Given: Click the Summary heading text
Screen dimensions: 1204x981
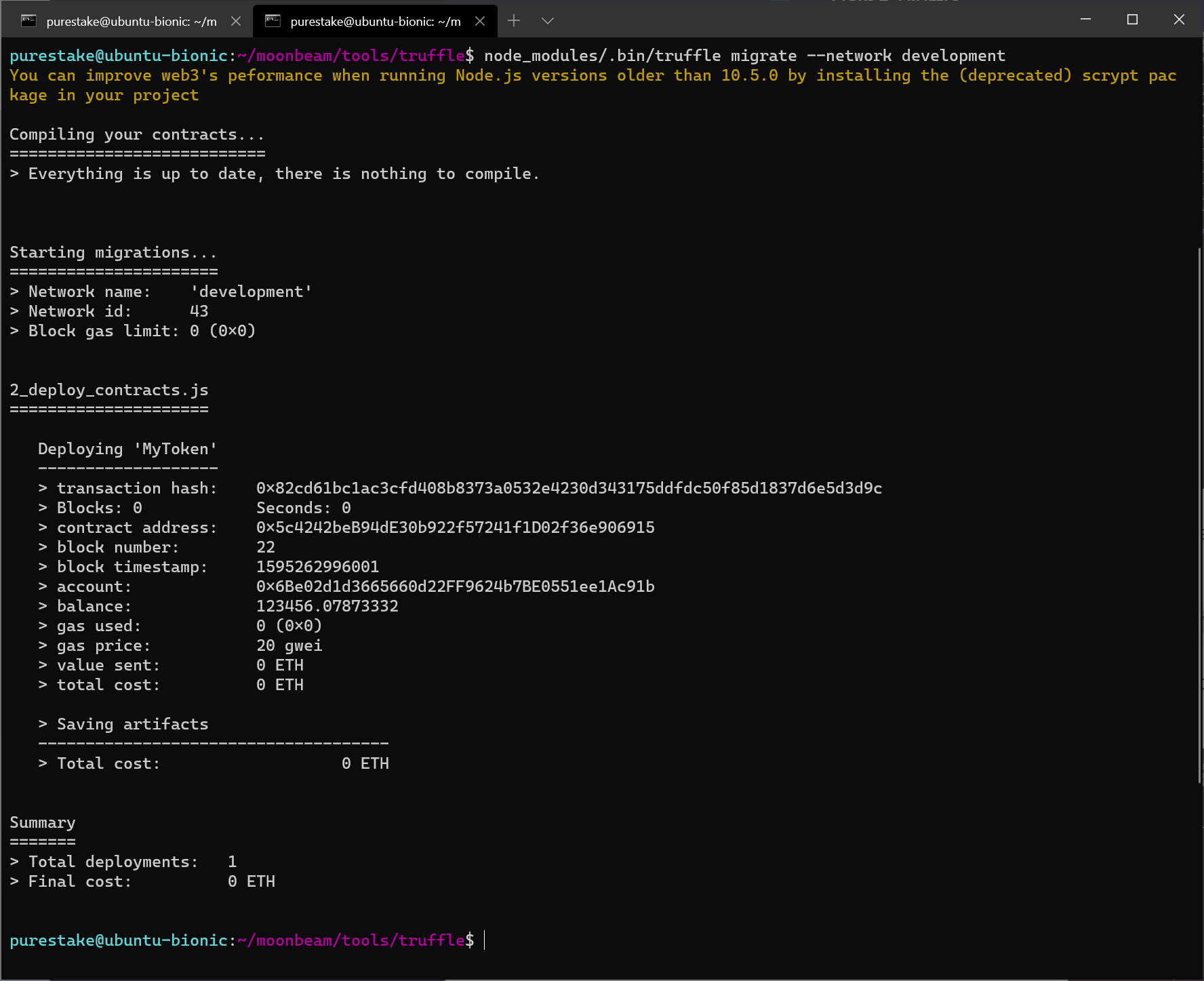Looking at the screenshot, I should pos(42,822).
